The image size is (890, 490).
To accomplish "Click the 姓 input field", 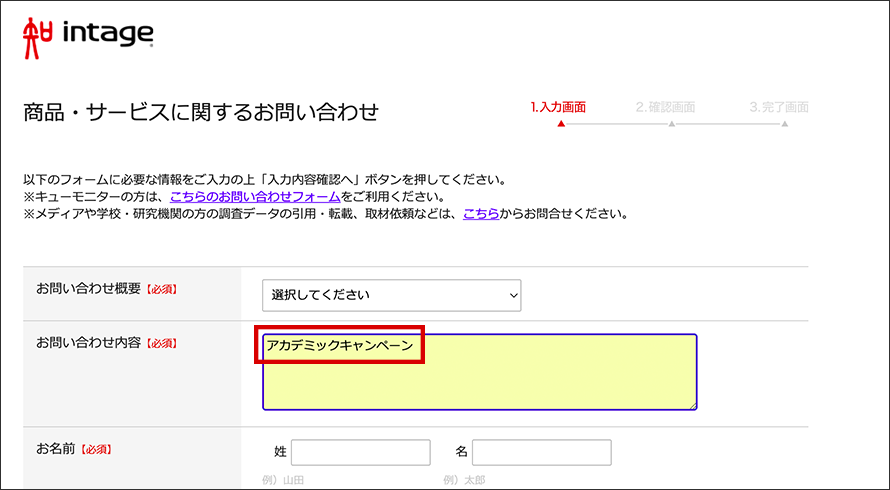I will 360,452.
